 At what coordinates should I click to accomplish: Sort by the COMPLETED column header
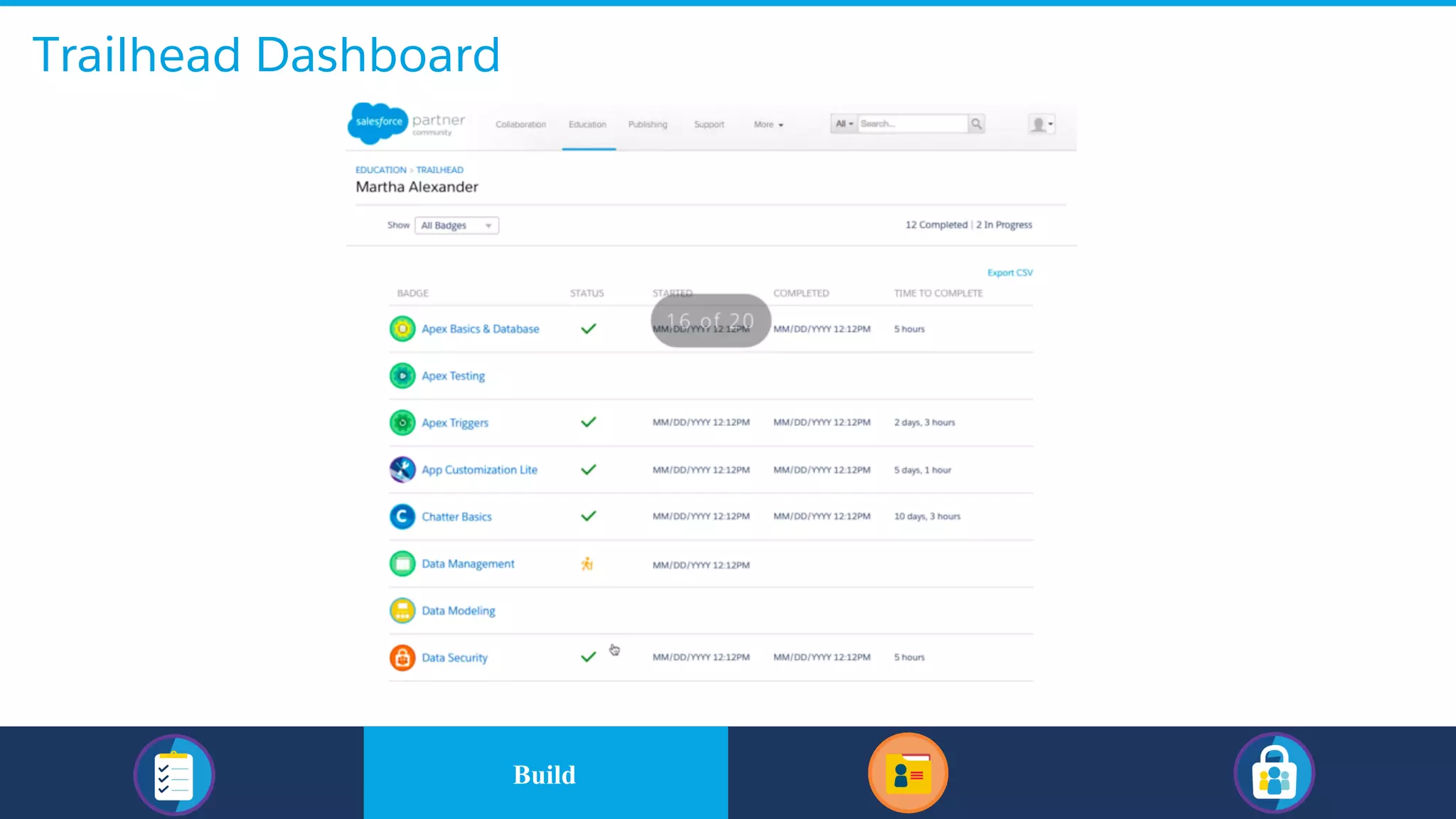coord(801,293)
